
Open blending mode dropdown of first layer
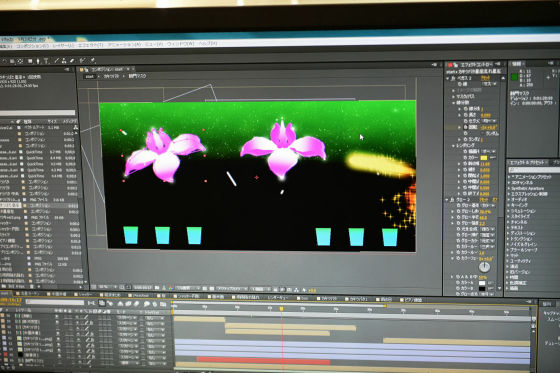pyautogui.click(x=126, y=318)
